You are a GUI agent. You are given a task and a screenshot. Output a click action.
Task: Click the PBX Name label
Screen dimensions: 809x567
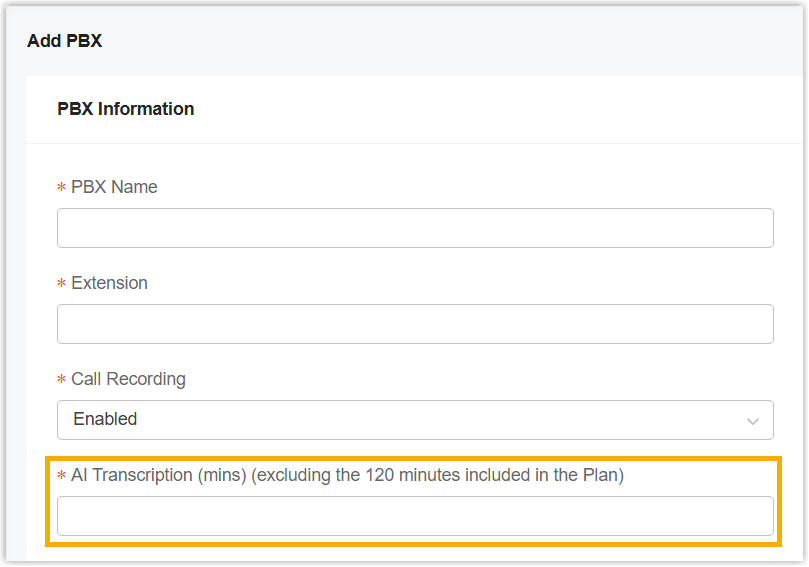pos(114,187)
